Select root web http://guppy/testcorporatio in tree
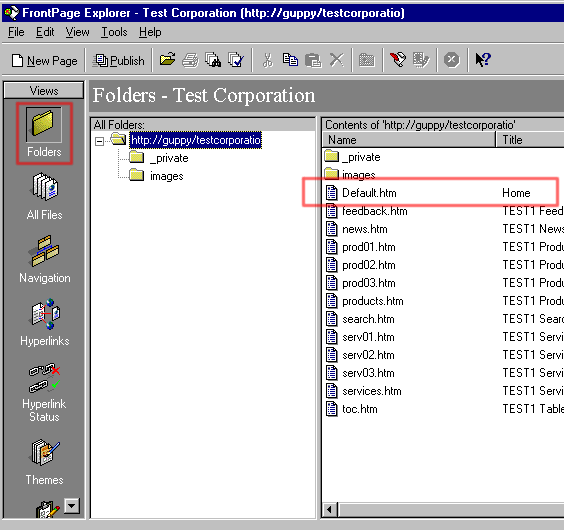The height and width of the screenshot is (530, 564). 196,140
